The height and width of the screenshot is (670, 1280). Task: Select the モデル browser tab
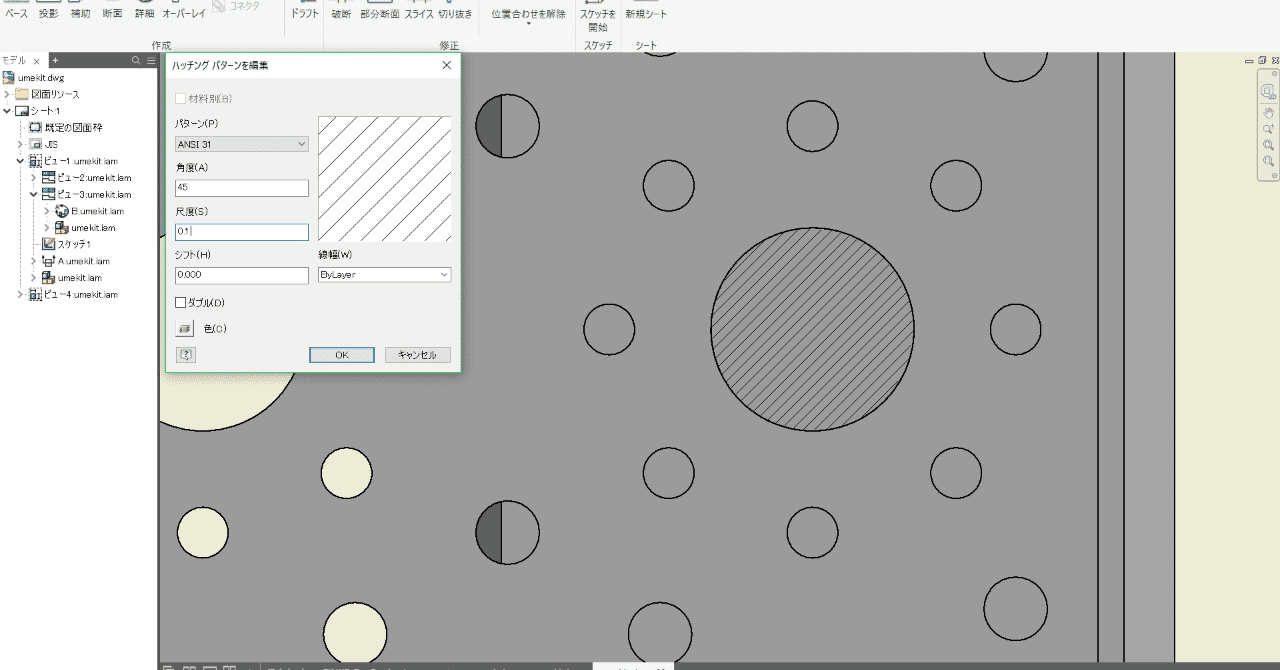[x=14, y=61]
